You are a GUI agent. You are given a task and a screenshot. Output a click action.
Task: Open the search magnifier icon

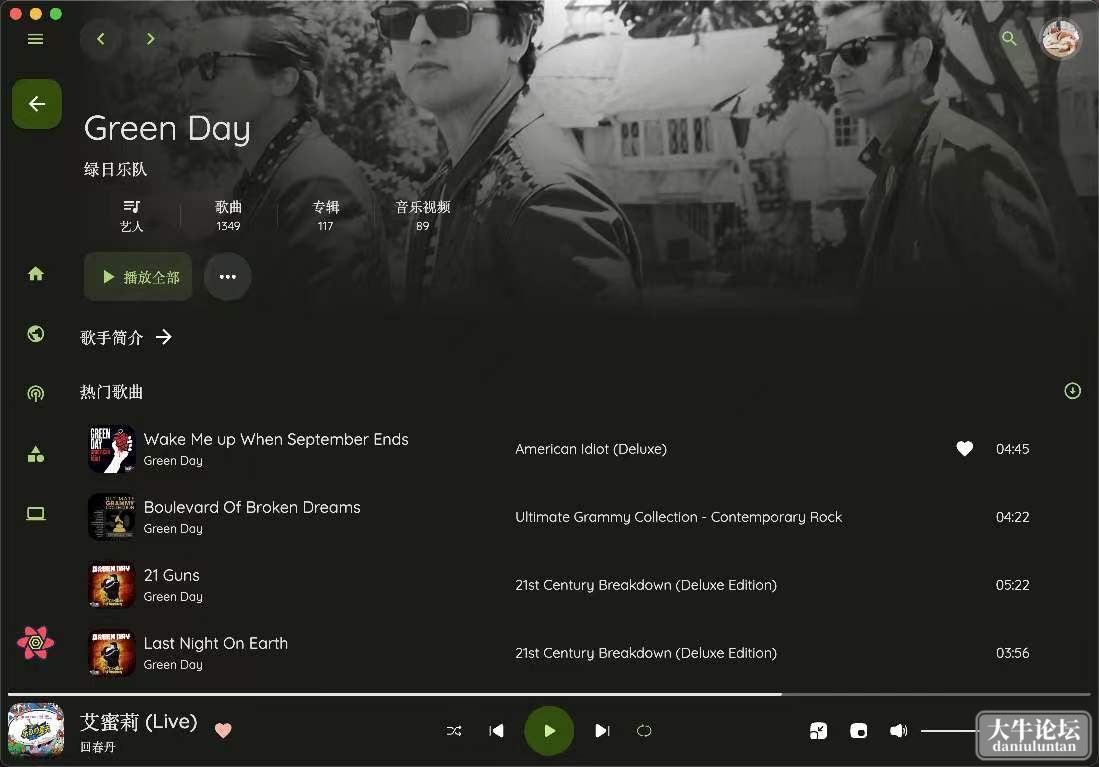[1009, 39]
